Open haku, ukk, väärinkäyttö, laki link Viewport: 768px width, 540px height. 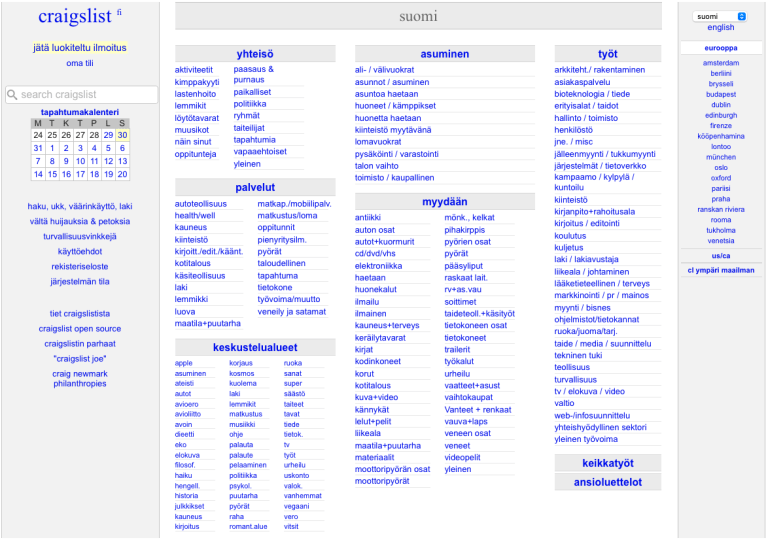coord(80,206)
